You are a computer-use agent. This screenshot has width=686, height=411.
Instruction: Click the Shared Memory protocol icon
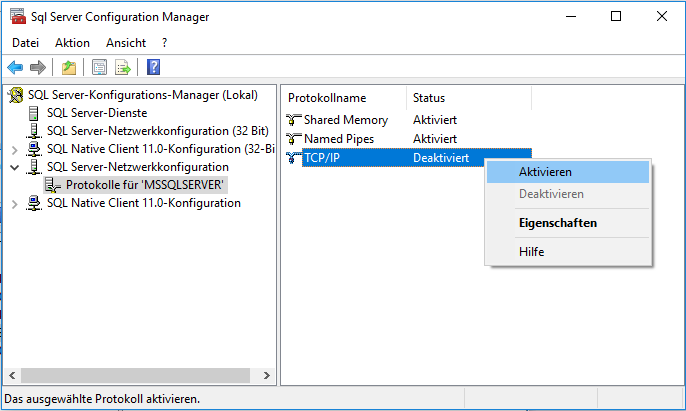[293, 120]
